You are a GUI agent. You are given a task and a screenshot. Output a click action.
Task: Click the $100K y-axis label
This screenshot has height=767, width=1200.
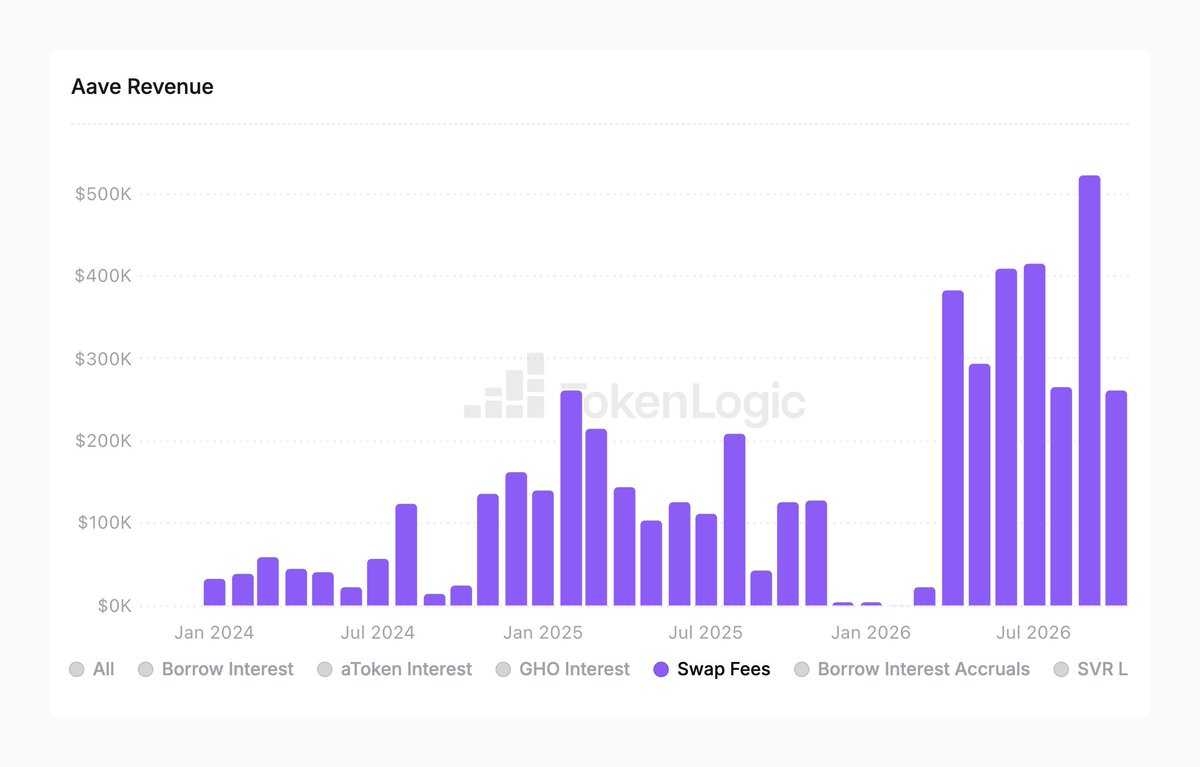click(103, 523)
